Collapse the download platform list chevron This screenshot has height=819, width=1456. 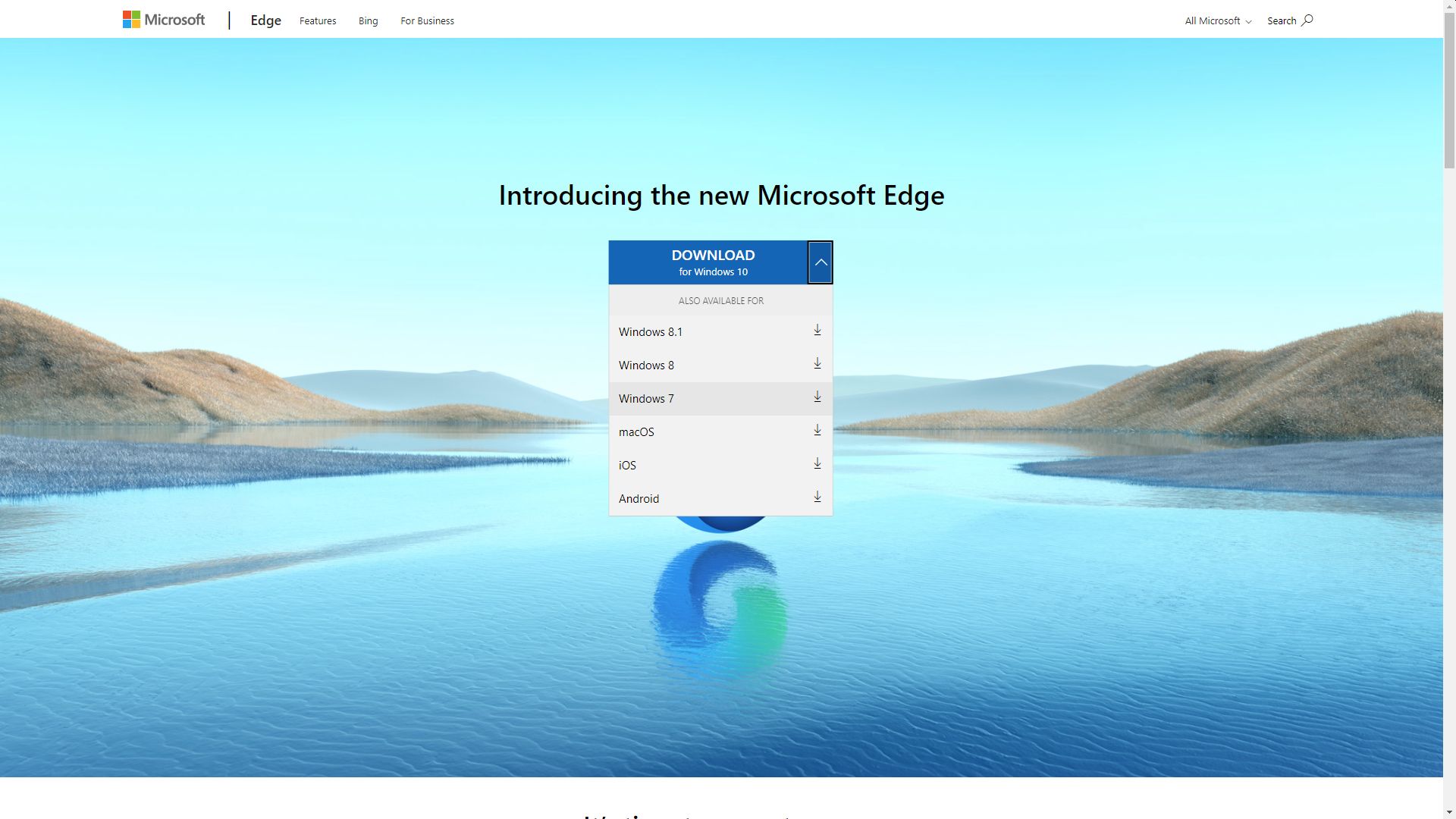coord(820,262)
